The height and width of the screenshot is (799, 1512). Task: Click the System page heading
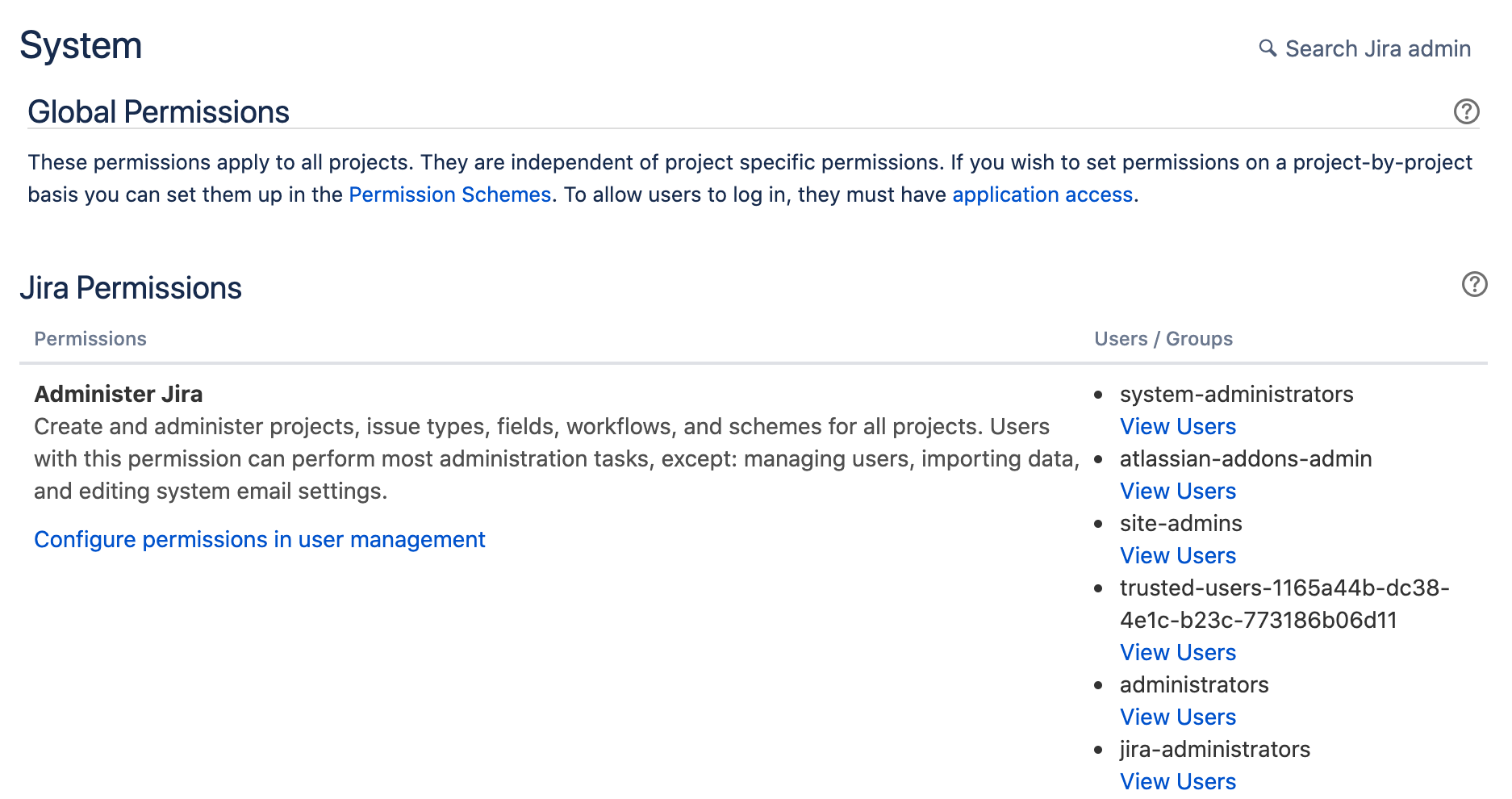click(x=81, y=45)
